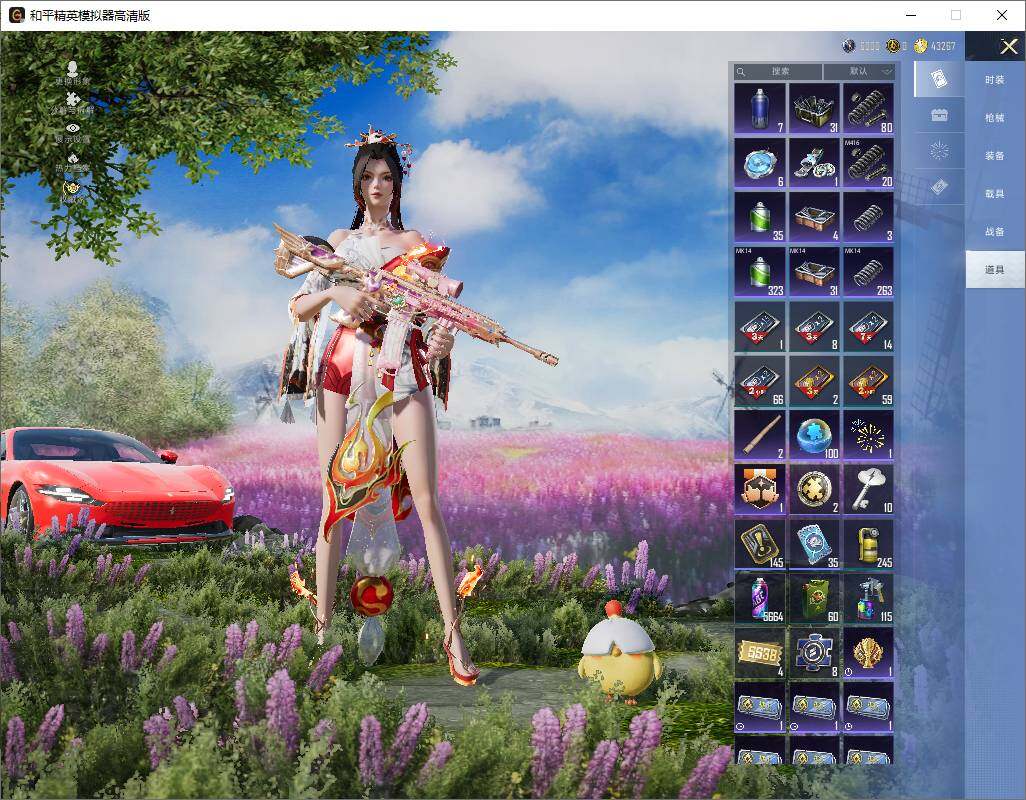
Task: Toggle the 展示设置 eye display settings
Action: (x=72, y=128)
